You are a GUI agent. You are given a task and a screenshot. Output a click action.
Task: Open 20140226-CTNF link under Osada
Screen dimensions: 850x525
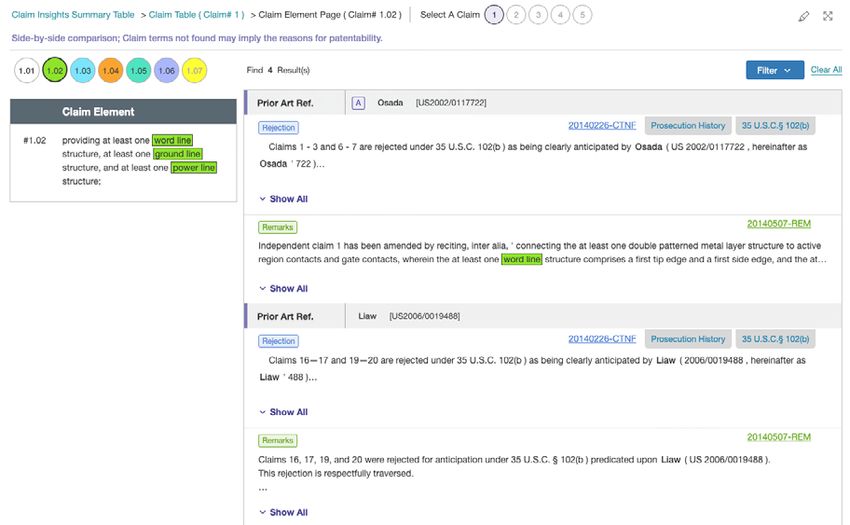602,125
